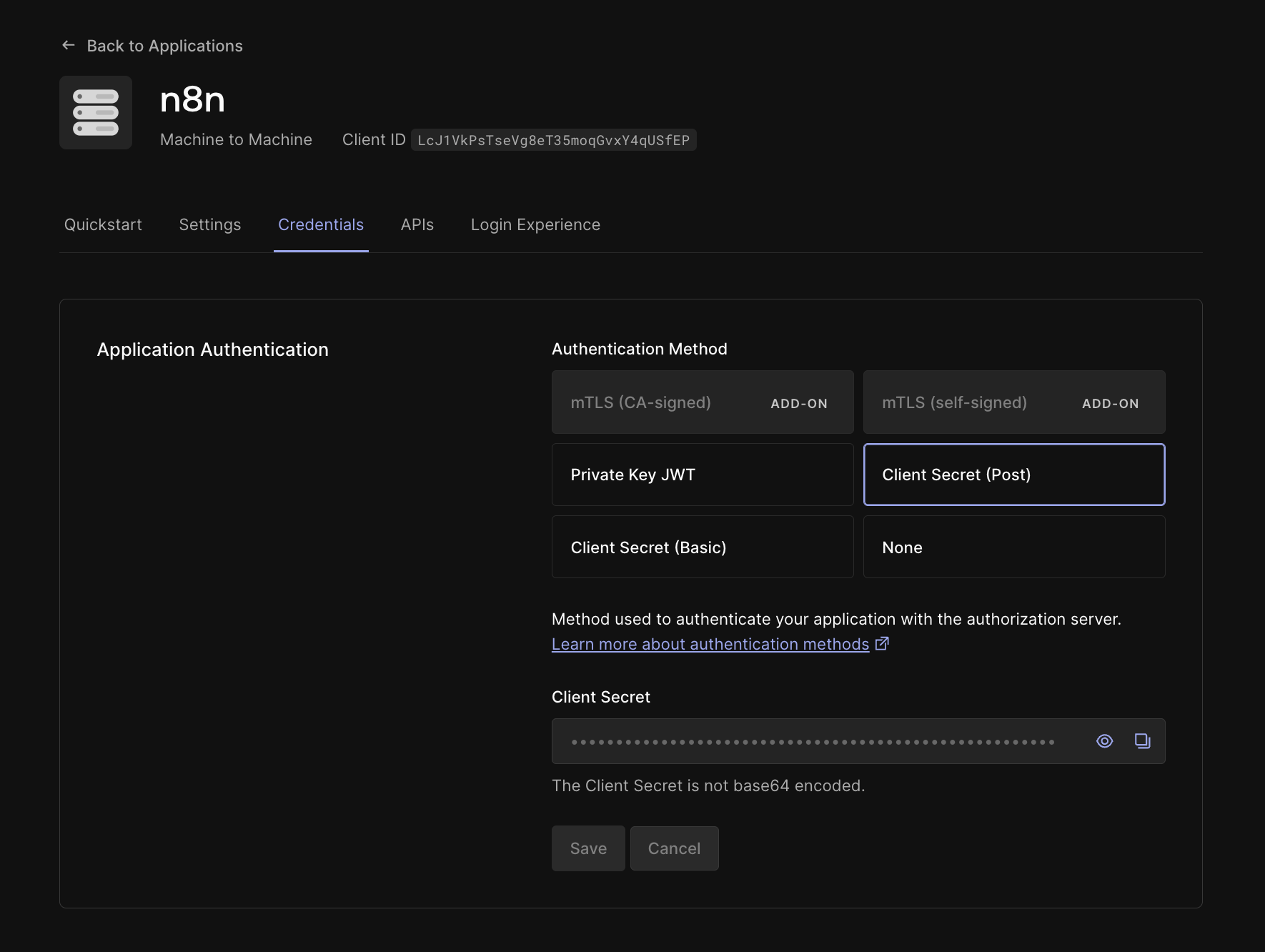
Task: Click the external link icon beside authentication methods
Action: click(882, 643)
